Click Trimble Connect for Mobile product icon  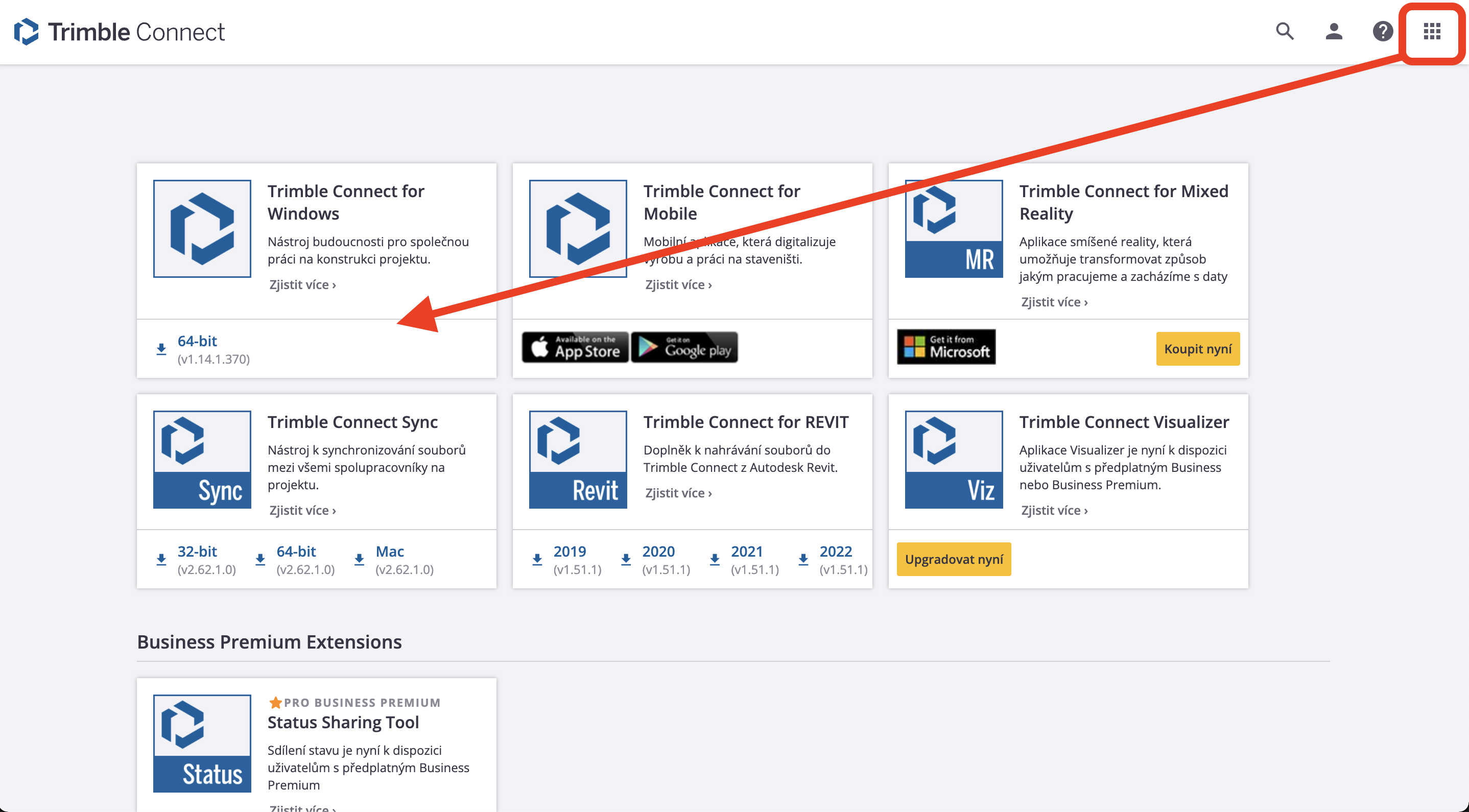578,229
